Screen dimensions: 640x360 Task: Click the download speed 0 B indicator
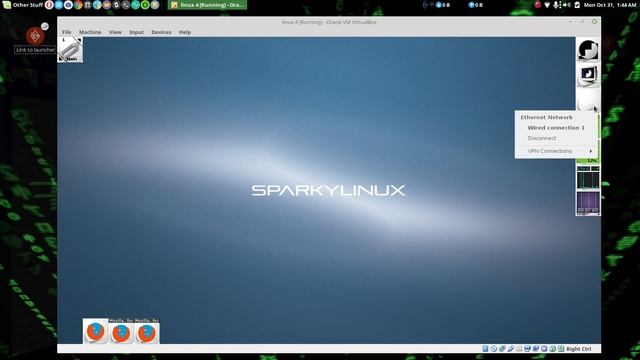click(x=443, y=5)
